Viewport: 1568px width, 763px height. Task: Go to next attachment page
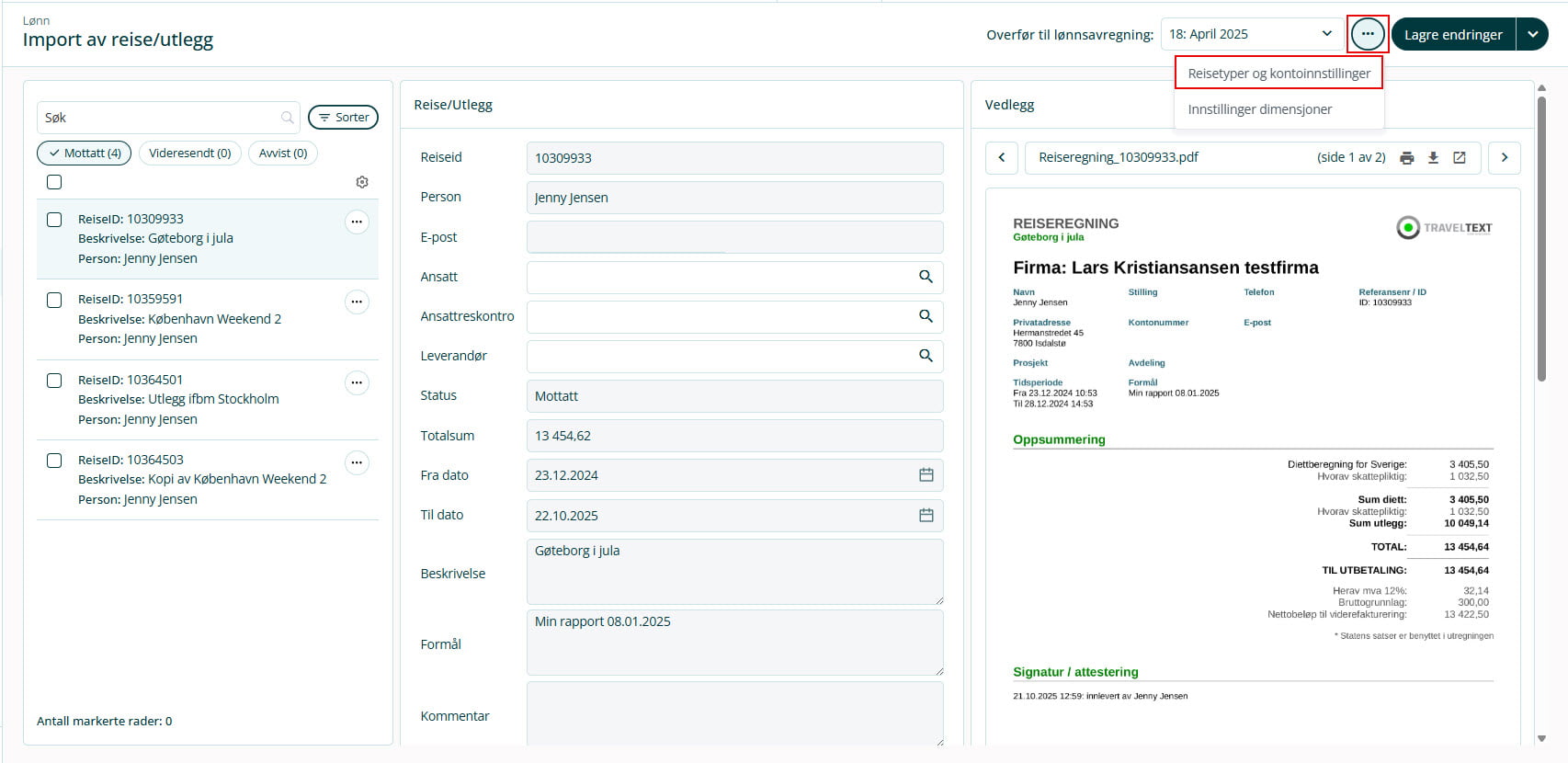point(1504,158)
